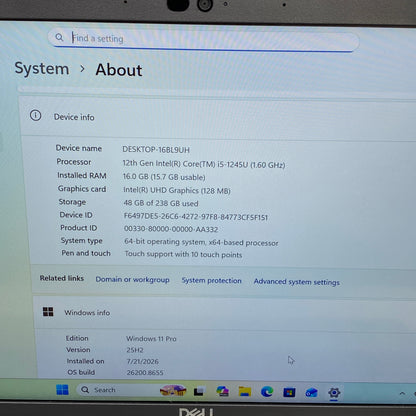Open System protection link
416x416 pixels.
[211, 280]
